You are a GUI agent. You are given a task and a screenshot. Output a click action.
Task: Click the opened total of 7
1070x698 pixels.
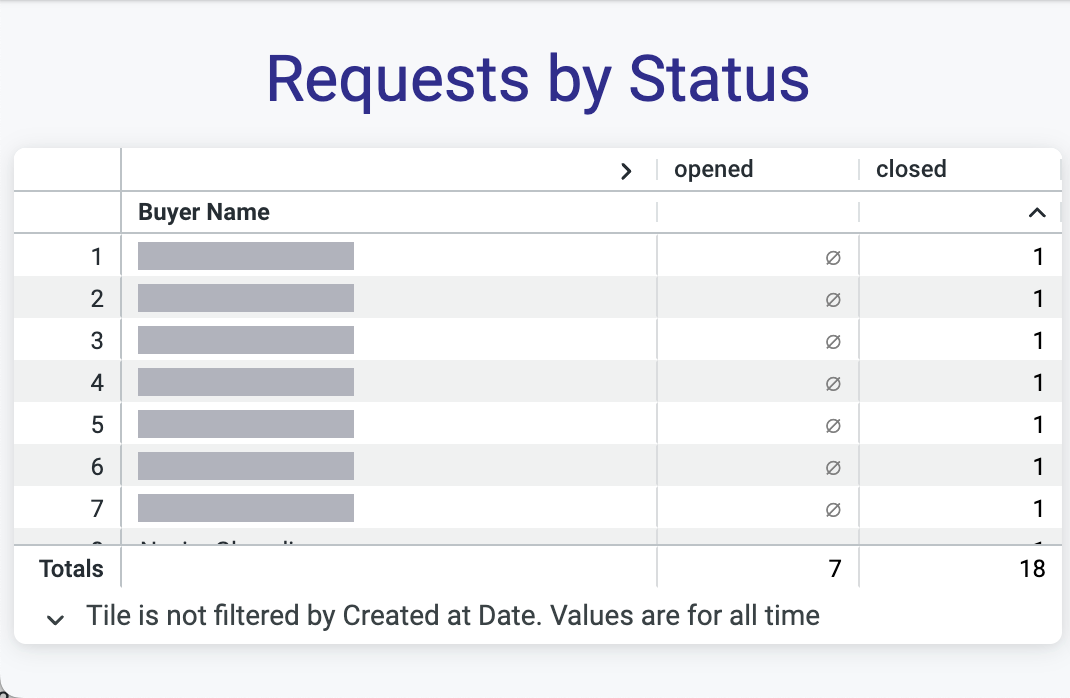click(835, 568)
